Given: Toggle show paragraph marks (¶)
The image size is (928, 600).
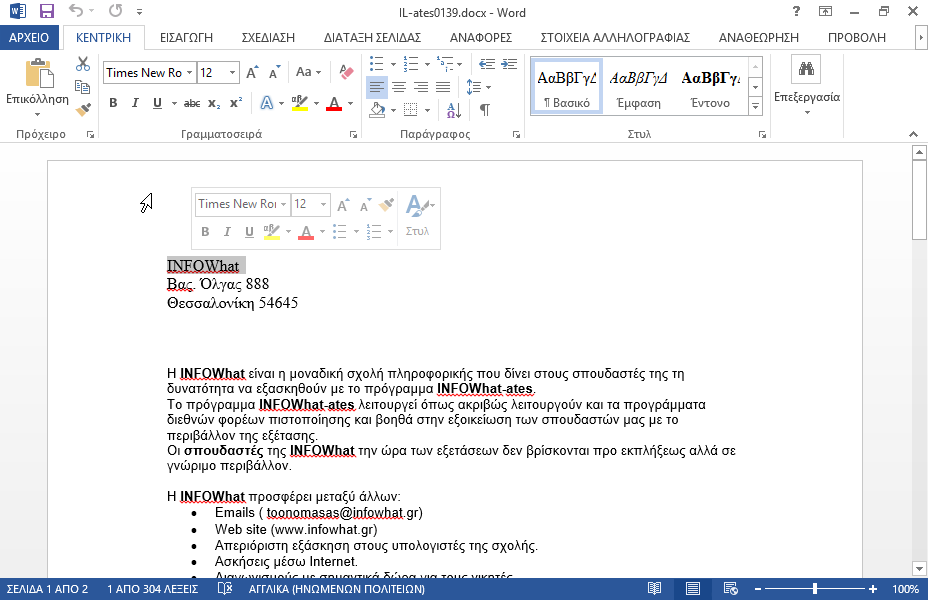Looking at the screenshot, I should [x=485, y=109].
